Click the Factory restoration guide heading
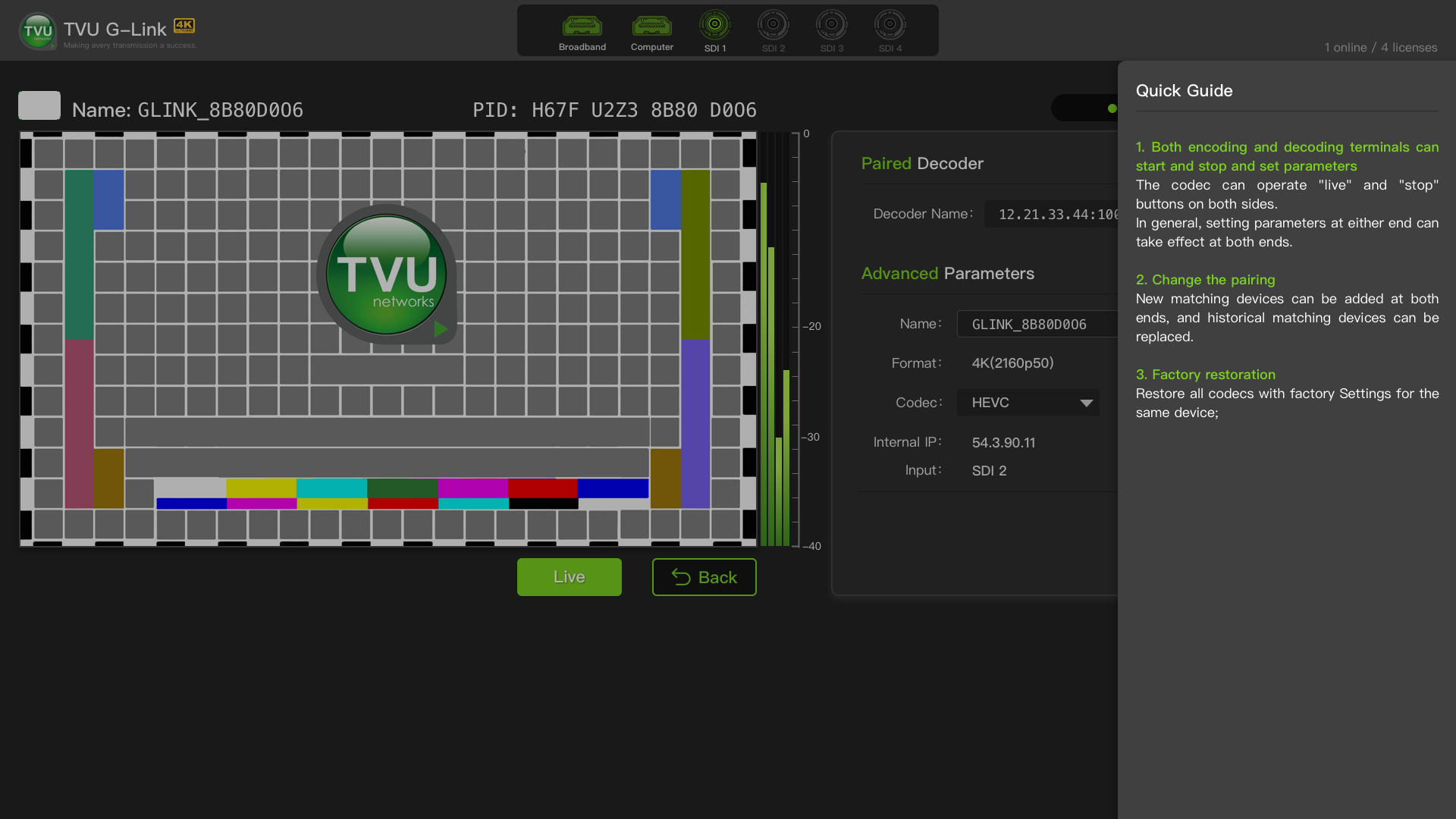The image size is (1456, 819). point(1205,375)
